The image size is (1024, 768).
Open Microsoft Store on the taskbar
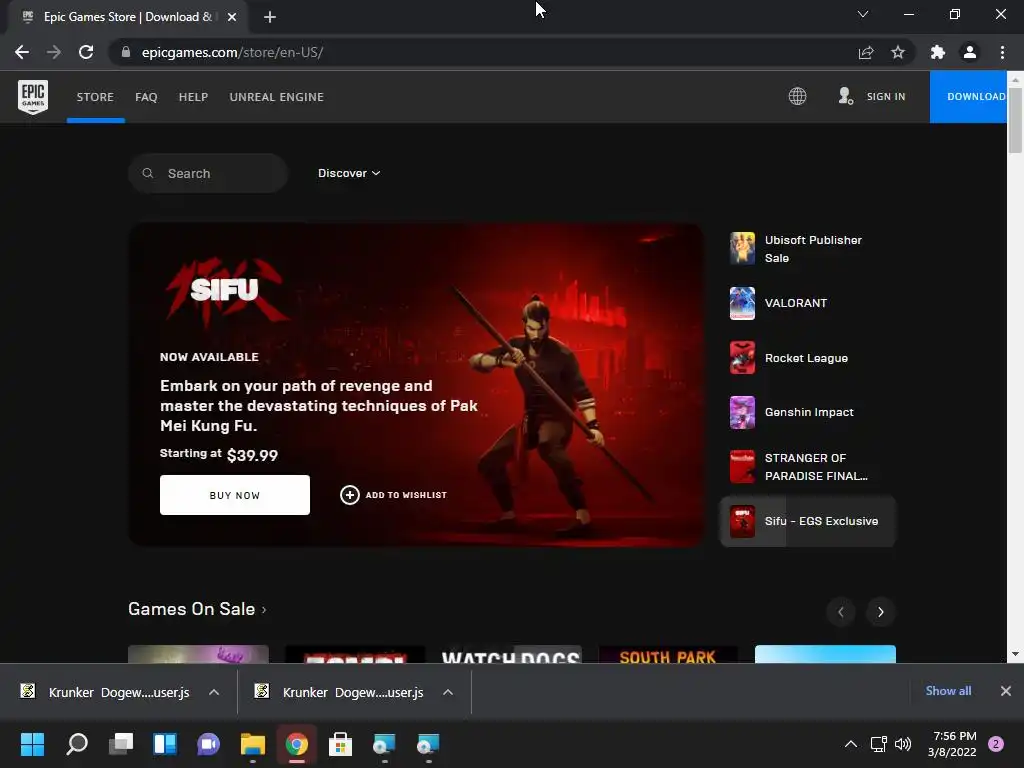pyautogui.click(x=340, y=744)
